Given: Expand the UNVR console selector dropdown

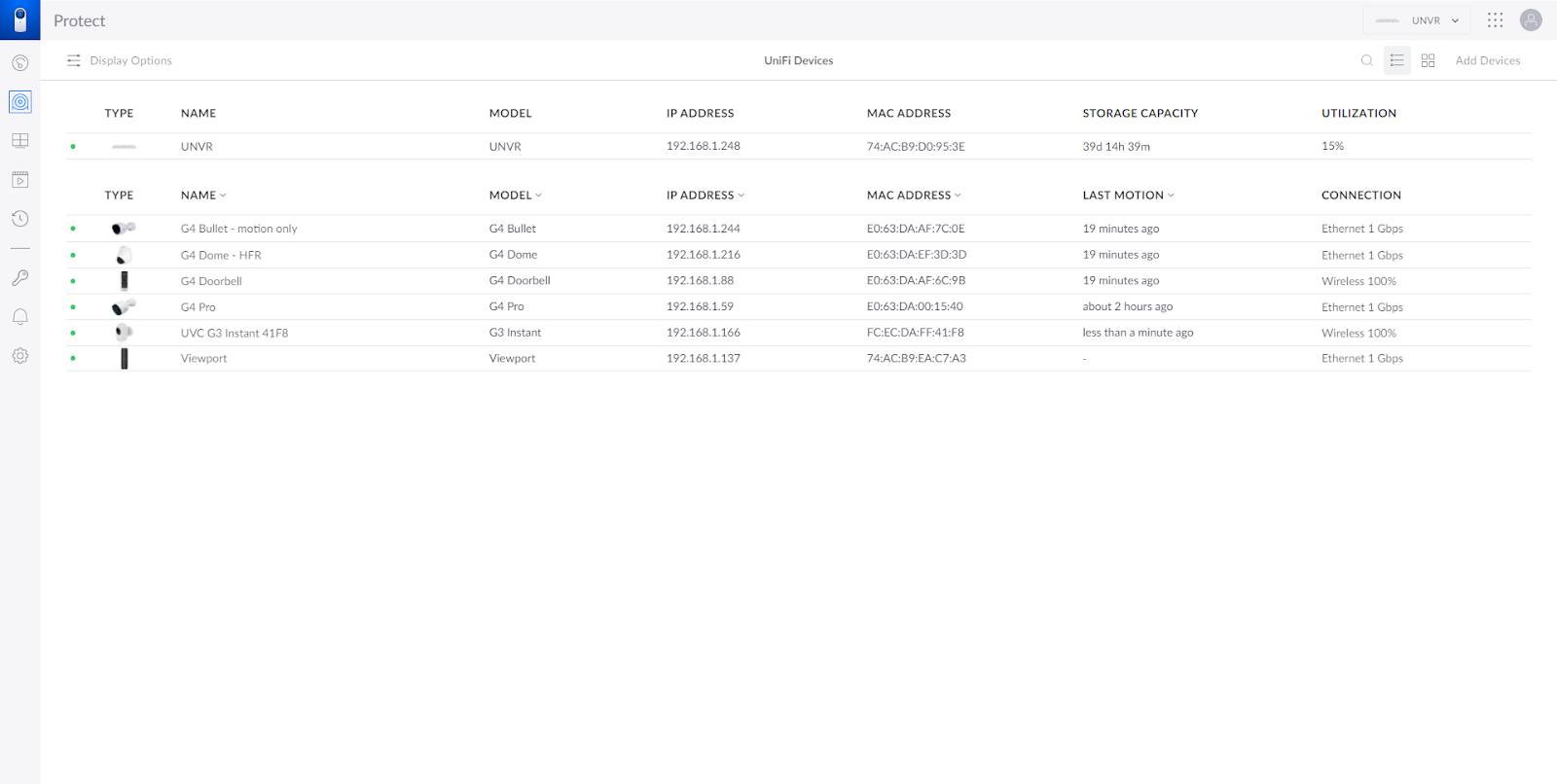Looking at the screenshot, I should click(x=1417, y=20).
